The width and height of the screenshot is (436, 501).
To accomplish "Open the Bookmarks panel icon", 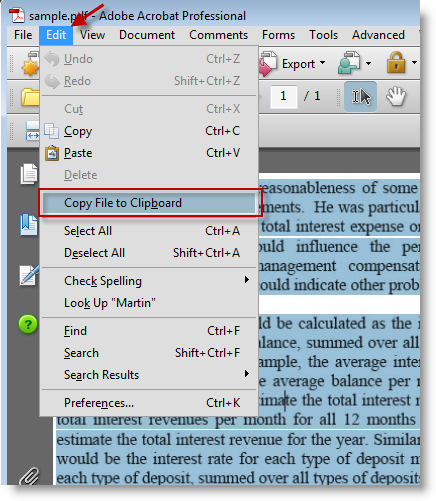I will (29, 225).
